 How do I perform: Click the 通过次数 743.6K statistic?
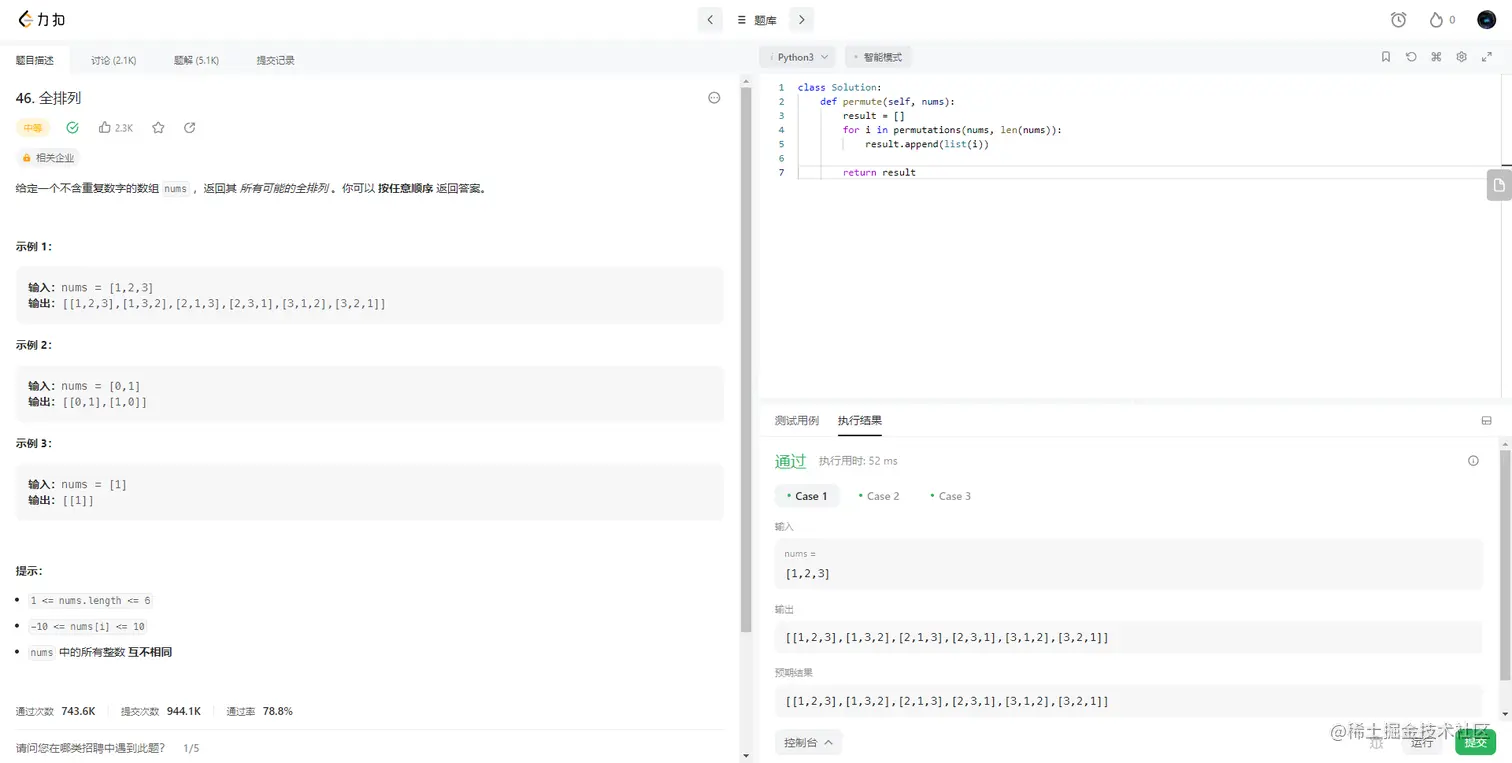(x=55, y=711)
